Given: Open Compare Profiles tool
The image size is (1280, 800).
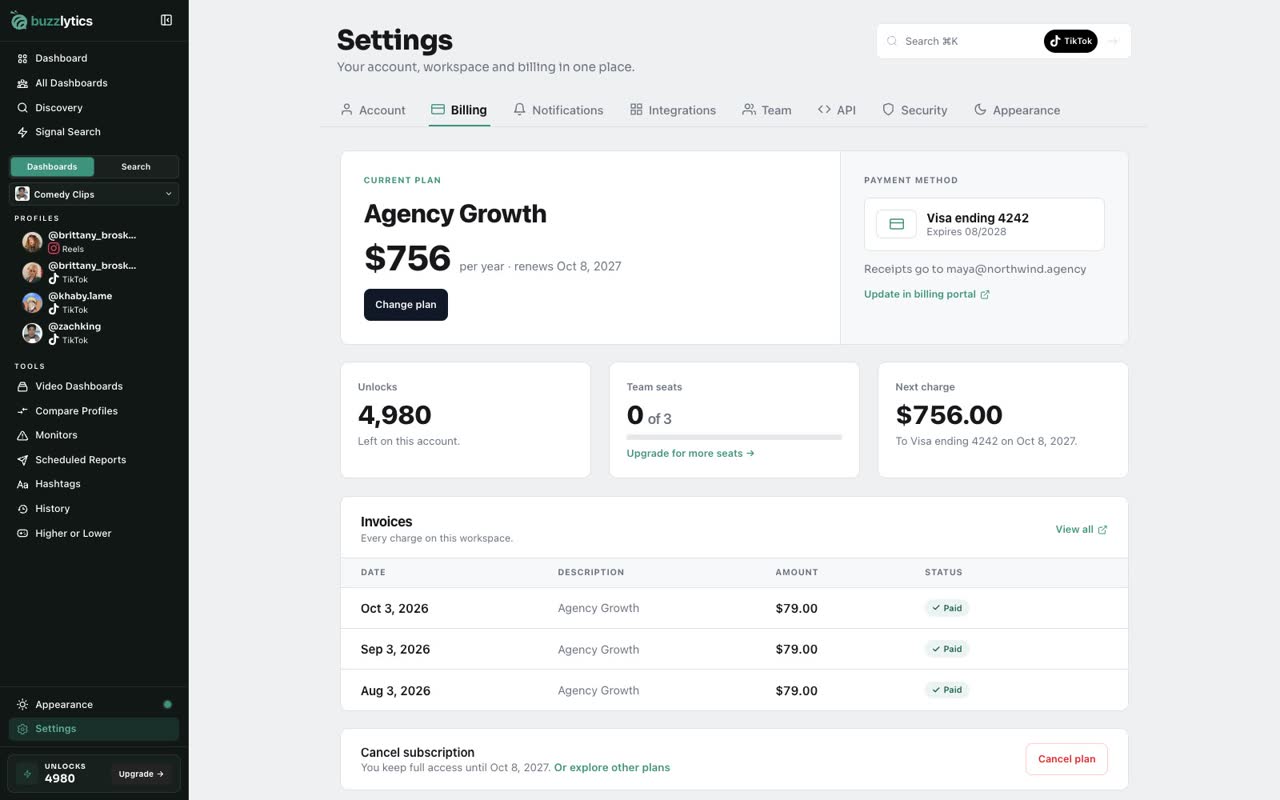Looking at the screenshot, I should tap(94, 411).
